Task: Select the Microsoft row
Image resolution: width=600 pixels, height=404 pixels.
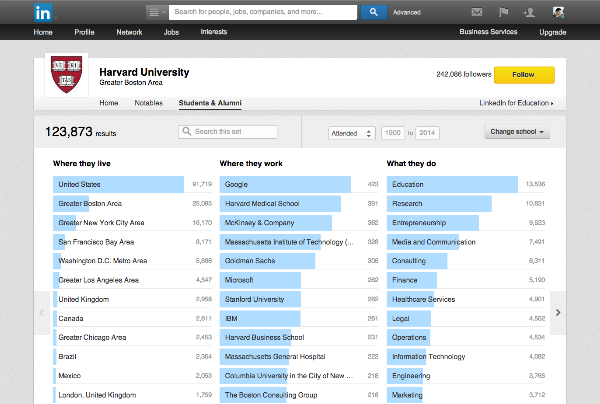Action: (x=299, y=280)
